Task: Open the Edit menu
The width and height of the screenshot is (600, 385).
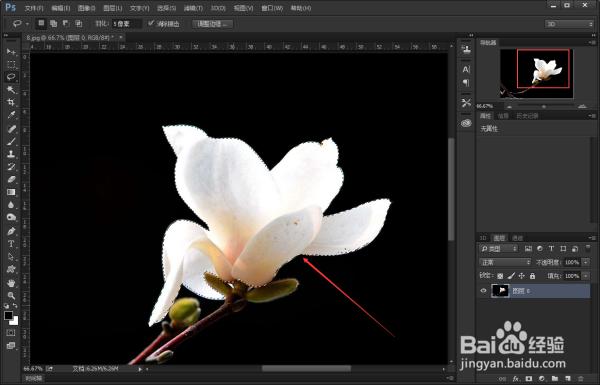Action: [x=60, y=8]
